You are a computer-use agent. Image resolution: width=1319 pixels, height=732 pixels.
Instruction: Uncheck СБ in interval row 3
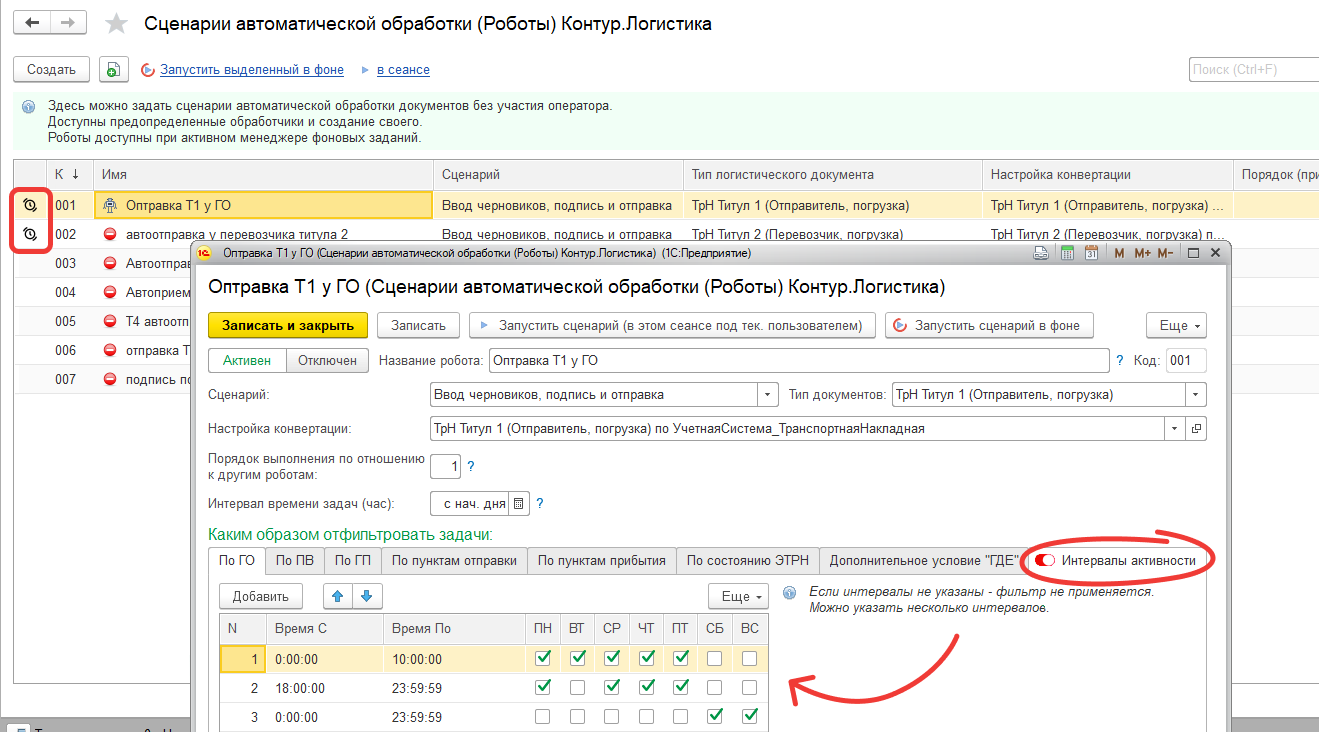715,716
